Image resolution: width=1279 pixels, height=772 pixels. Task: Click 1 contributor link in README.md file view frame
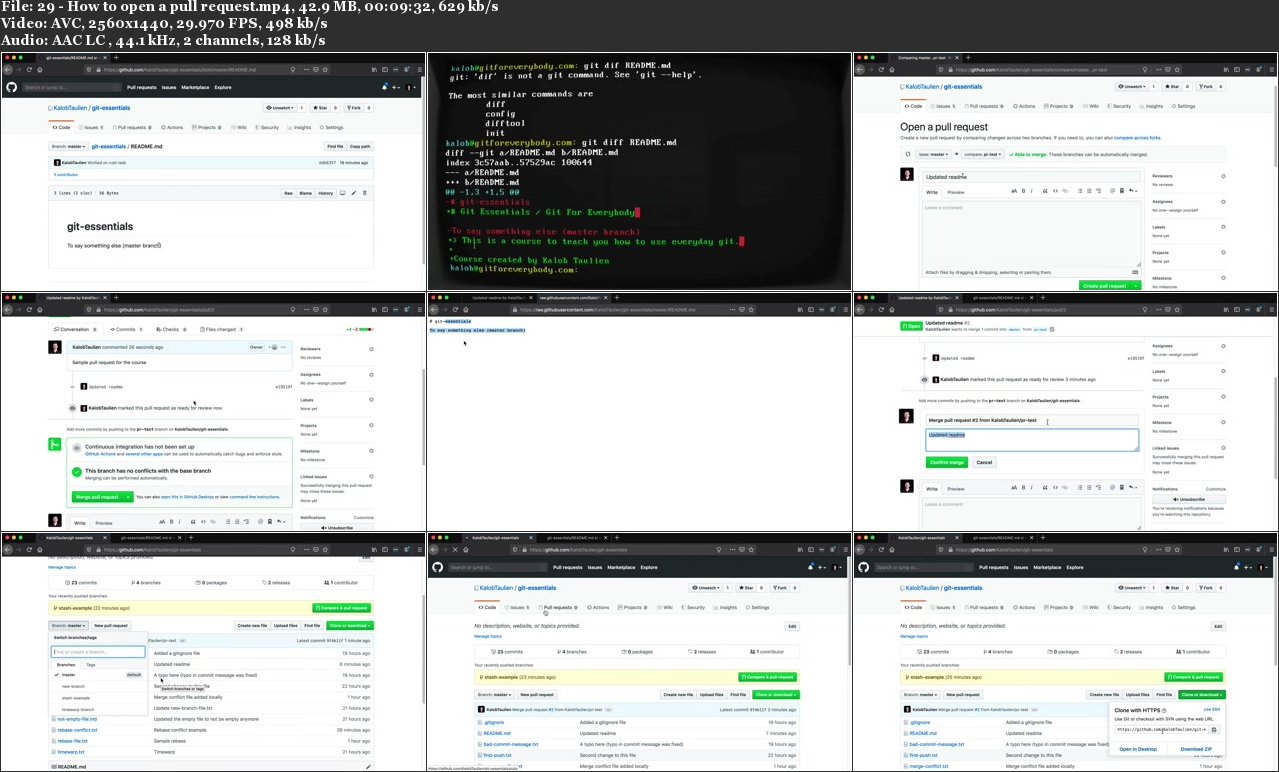65,174
